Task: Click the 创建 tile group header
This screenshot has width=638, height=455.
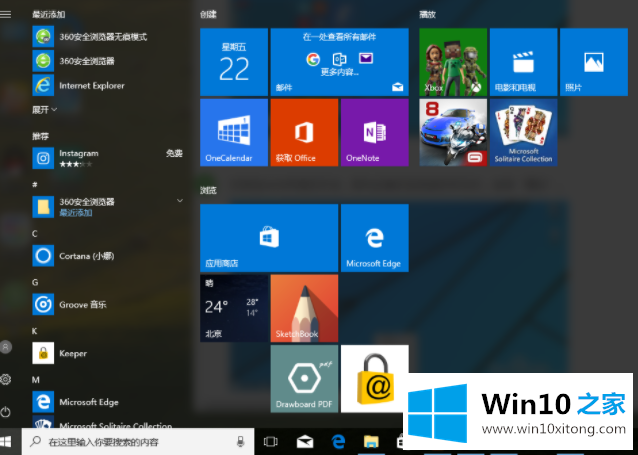Action: pos(208,15)
